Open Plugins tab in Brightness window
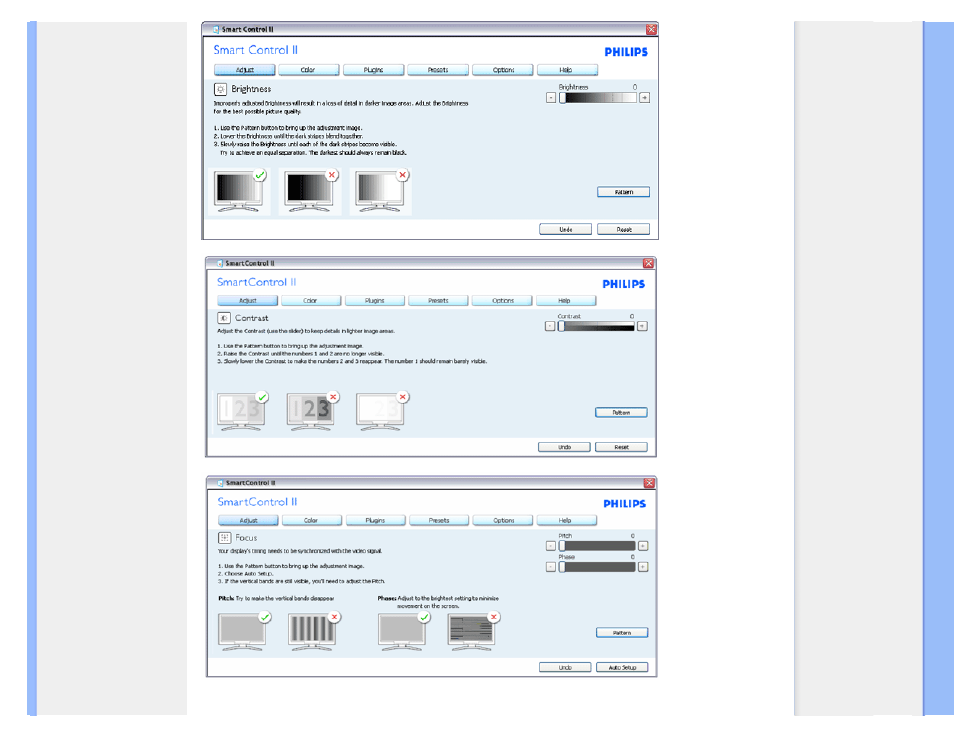The image size is (954, 737). (x=374, y=70)
